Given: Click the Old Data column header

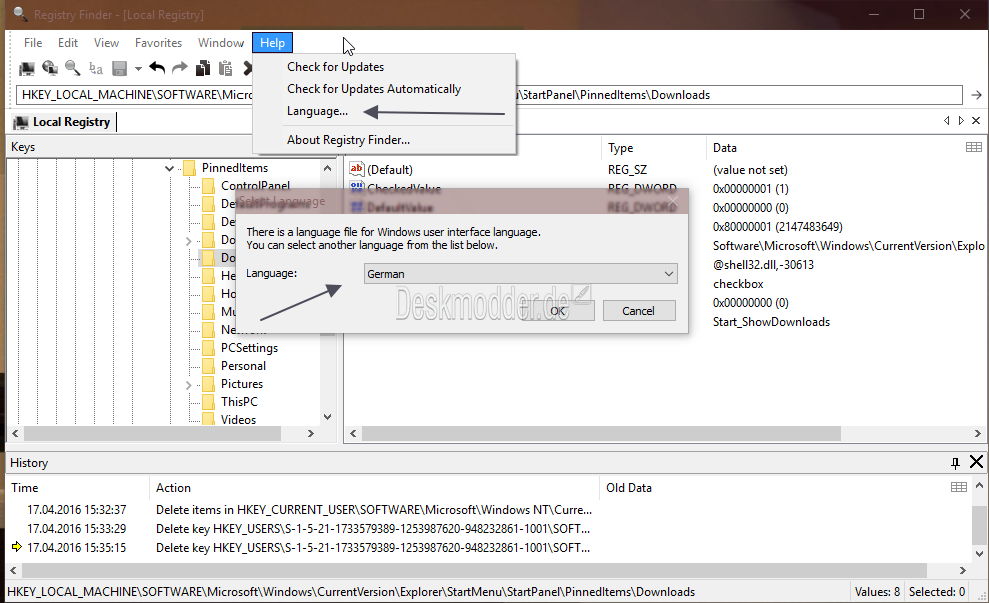Looking at the screenshot, I should coord(629,488).
